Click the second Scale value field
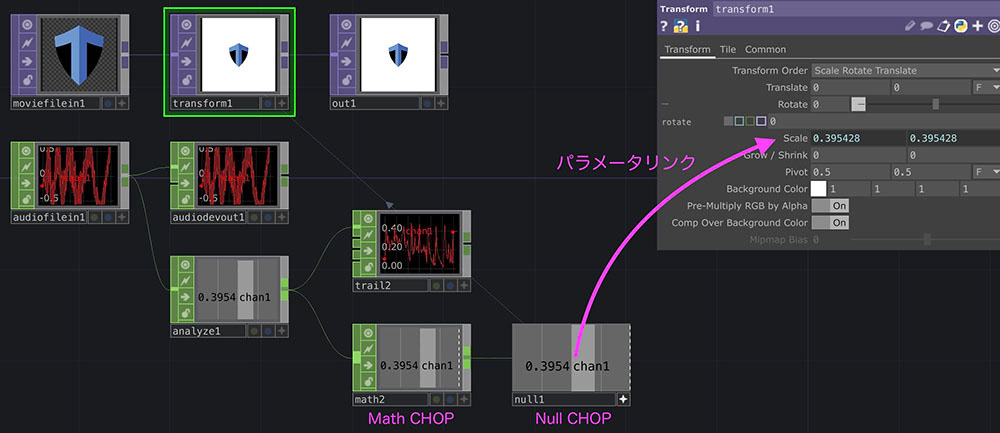Viewport: 1000px width, 433px height. [x=954, y=138]
